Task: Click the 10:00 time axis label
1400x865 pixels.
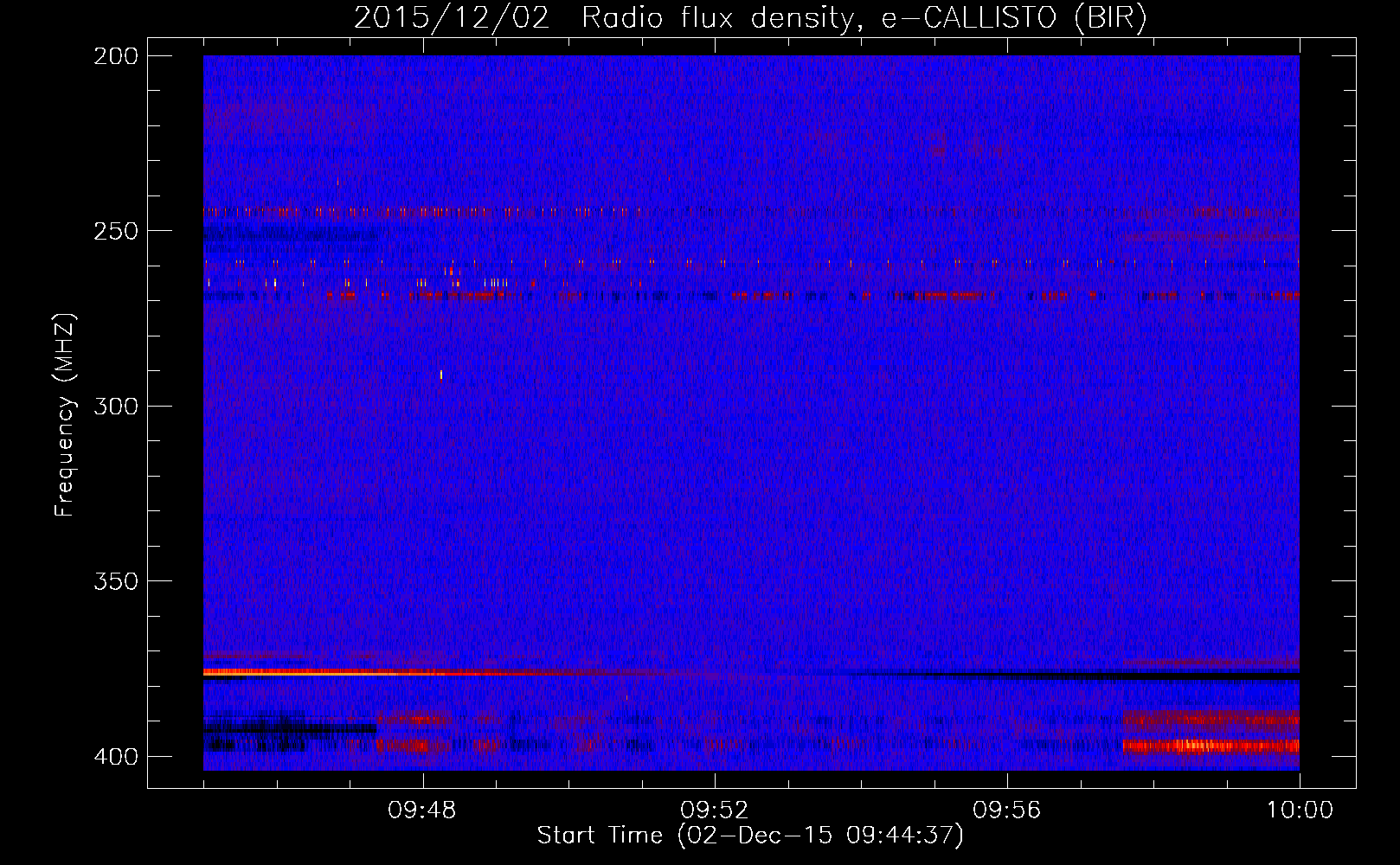Action: pos(1300,811)
